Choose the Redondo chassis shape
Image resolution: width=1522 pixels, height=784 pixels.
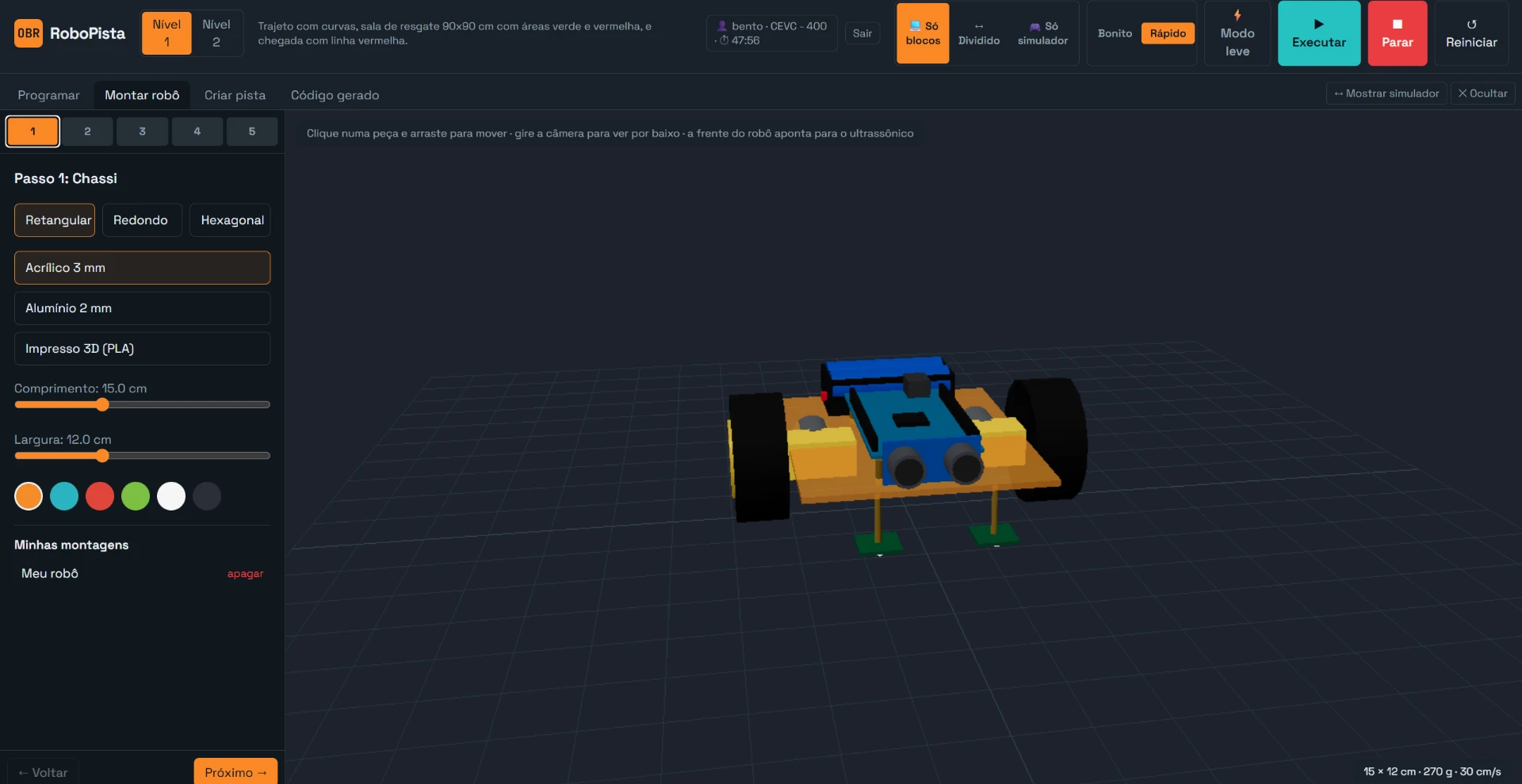pyautogui.click(x=142, y=220)
